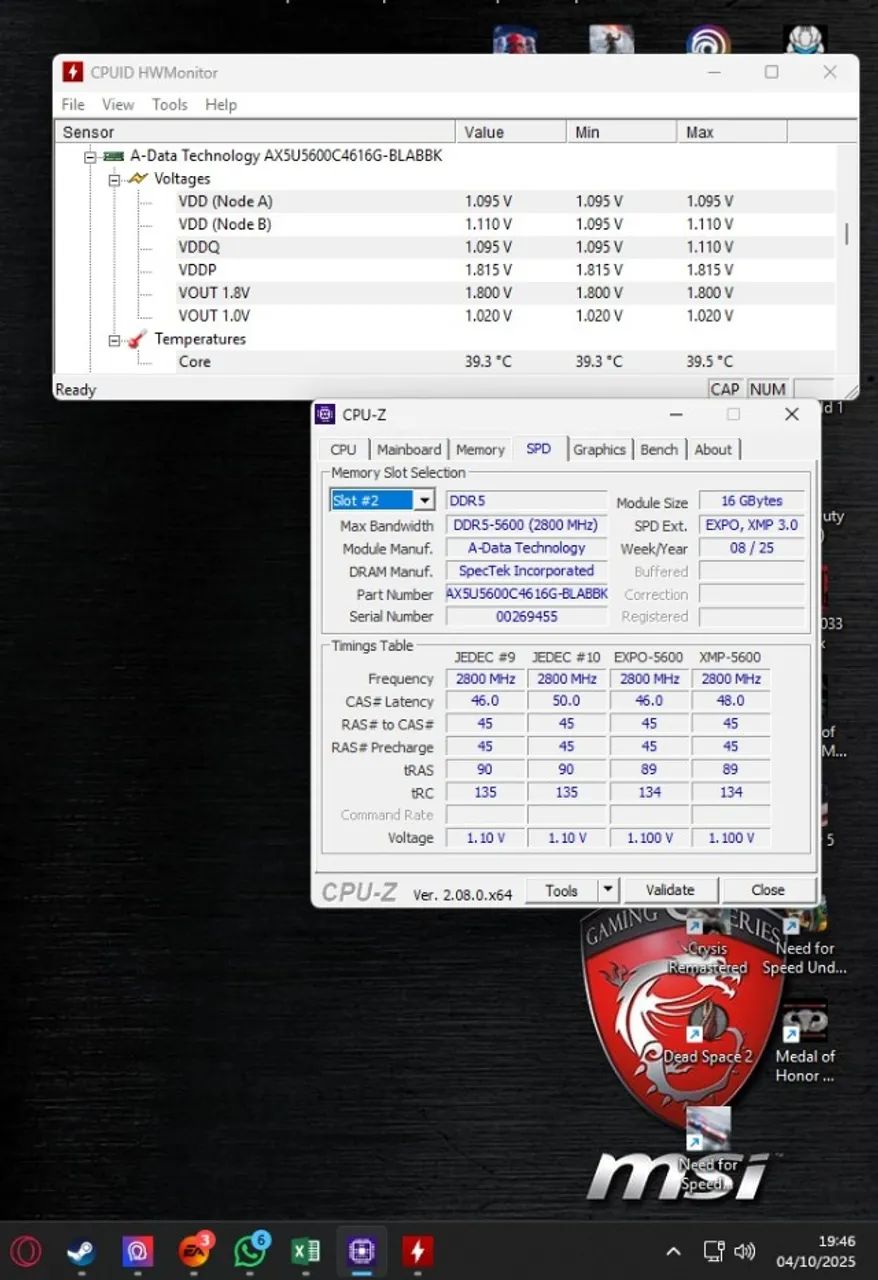Open the volume control in the system tray
Screen dimensions: 878x1280
pyautogui.click(x=746, y=1250)
